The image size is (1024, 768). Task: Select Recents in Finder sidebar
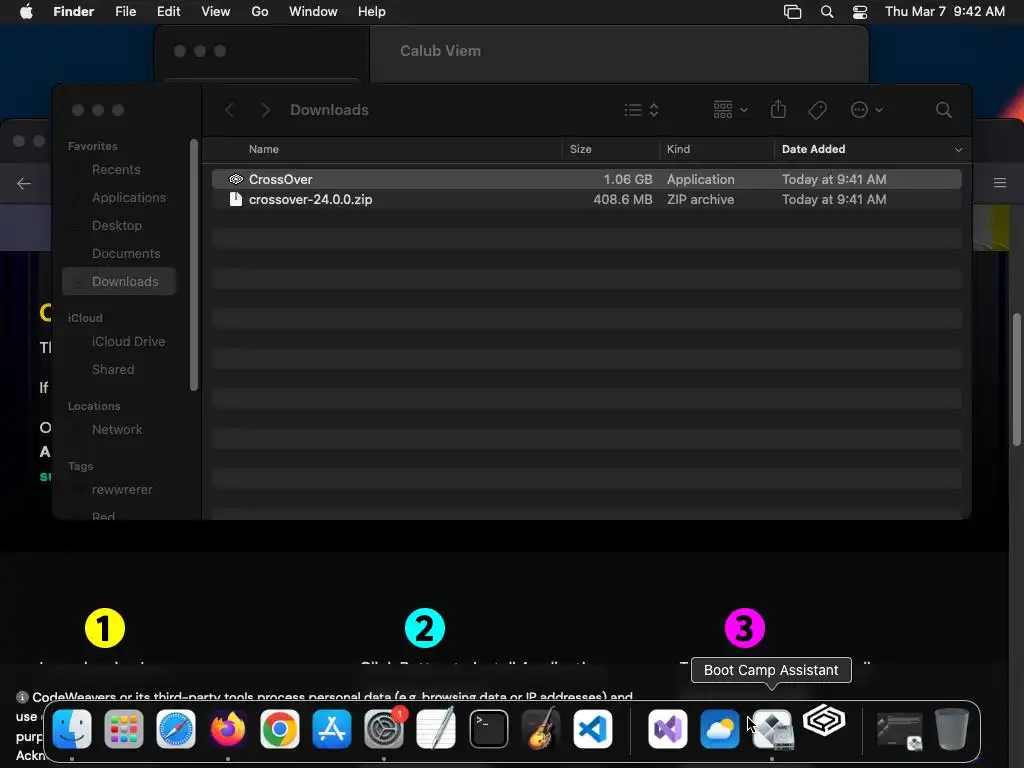116,170
